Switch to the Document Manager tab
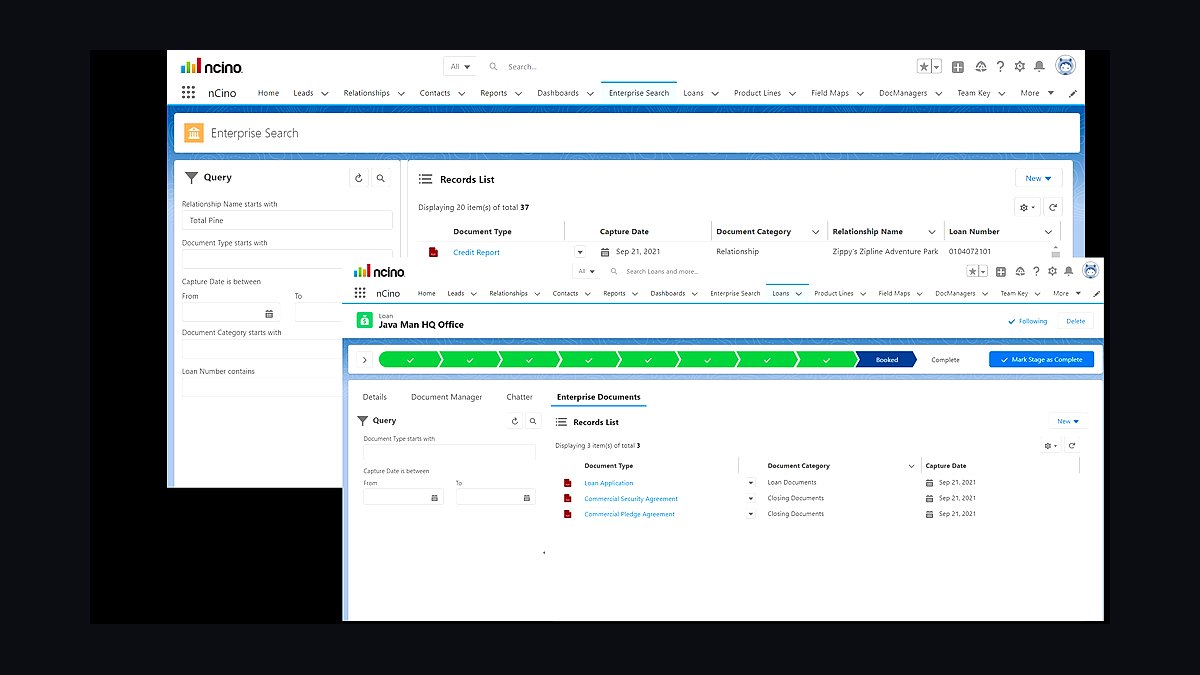Screen dimensions: 1200x675 (x=446, y=397)
